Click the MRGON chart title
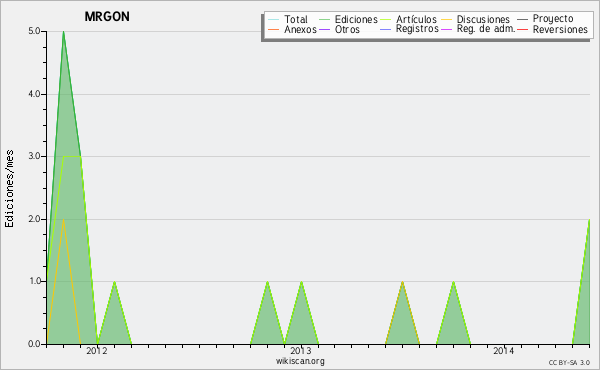 107,16
